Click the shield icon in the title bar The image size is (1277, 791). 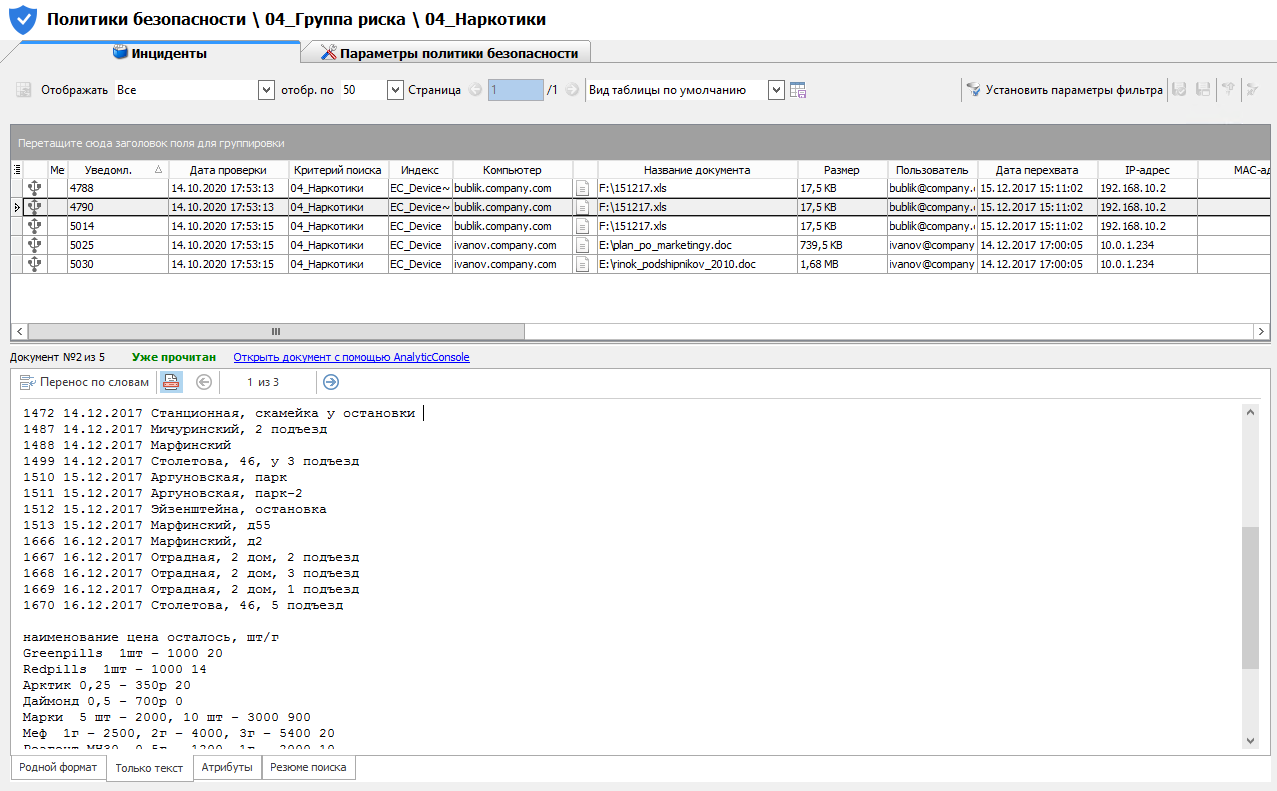(x=22, y=19)
